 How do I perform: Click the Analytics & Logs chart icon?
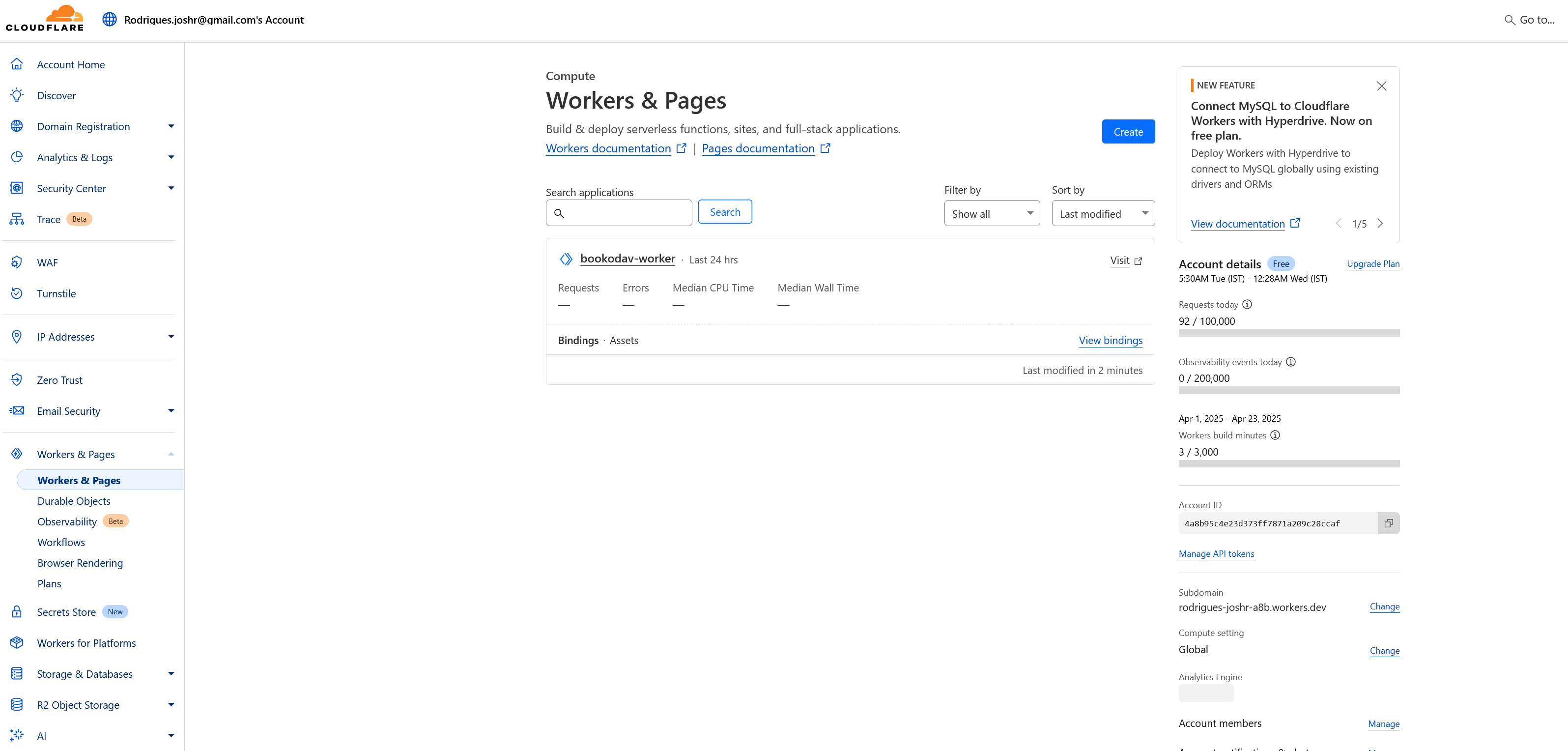[x=17, y=157]
